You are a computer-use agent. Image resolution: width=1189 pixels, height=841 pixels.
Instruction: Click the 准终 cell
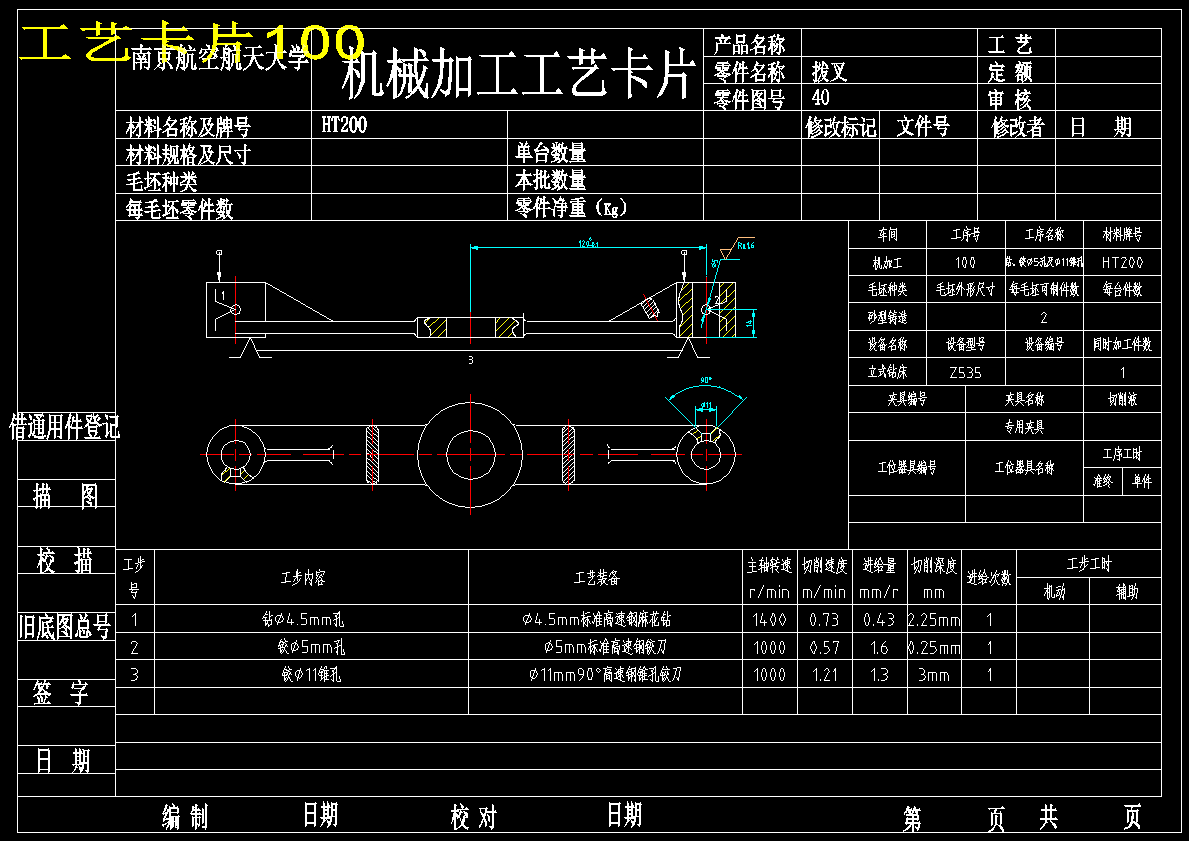(1103, 482)
